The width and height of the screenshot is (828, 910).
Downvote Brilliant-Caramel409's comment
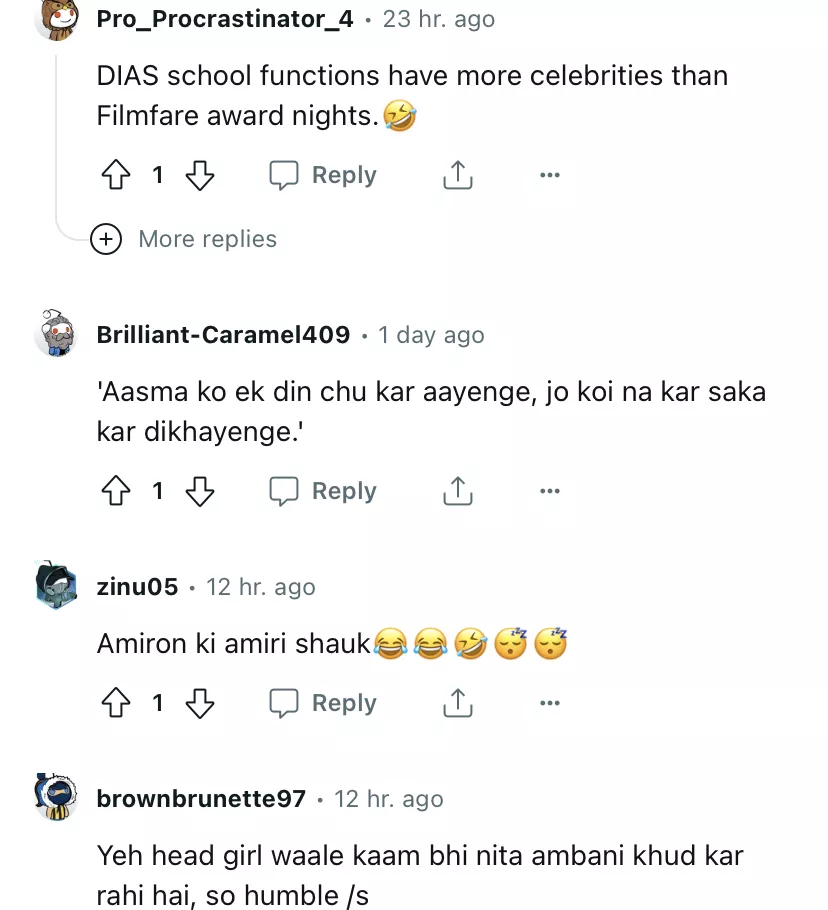[200, 491]
